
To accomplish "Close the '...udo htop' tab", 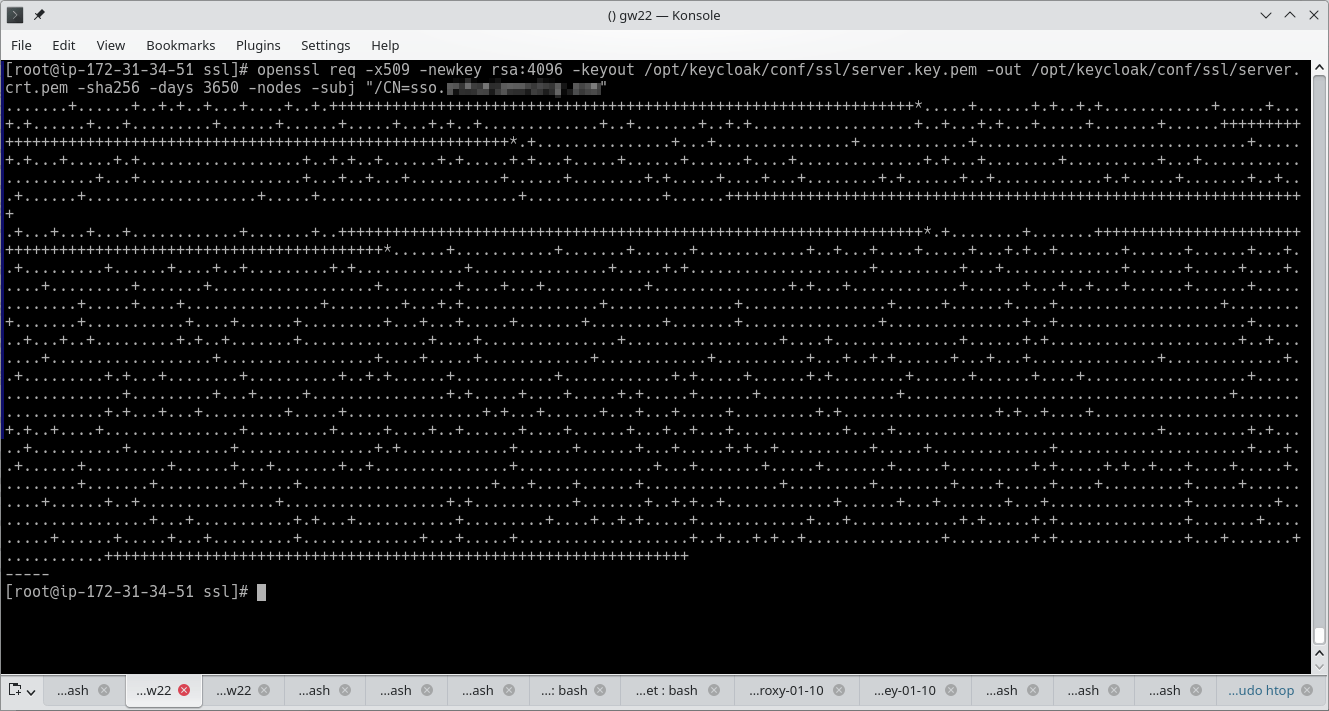I will tap(1309, 690).
